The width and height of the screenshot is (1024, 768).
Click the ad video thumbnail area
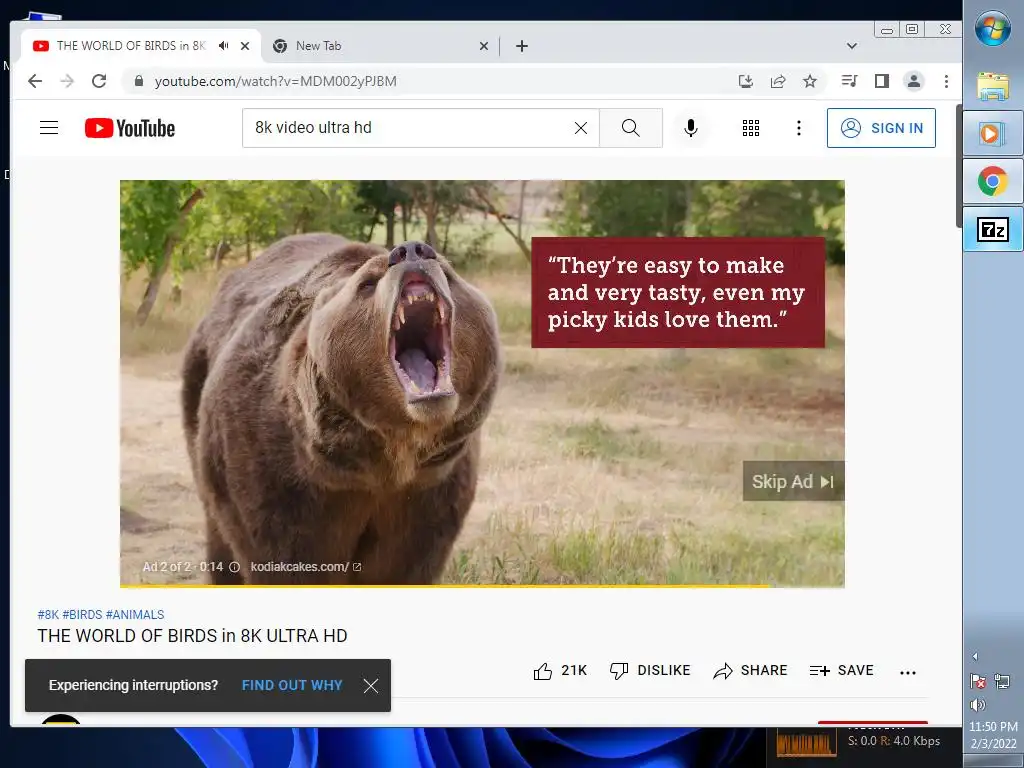pyautogui.click(x=482, y=382)
